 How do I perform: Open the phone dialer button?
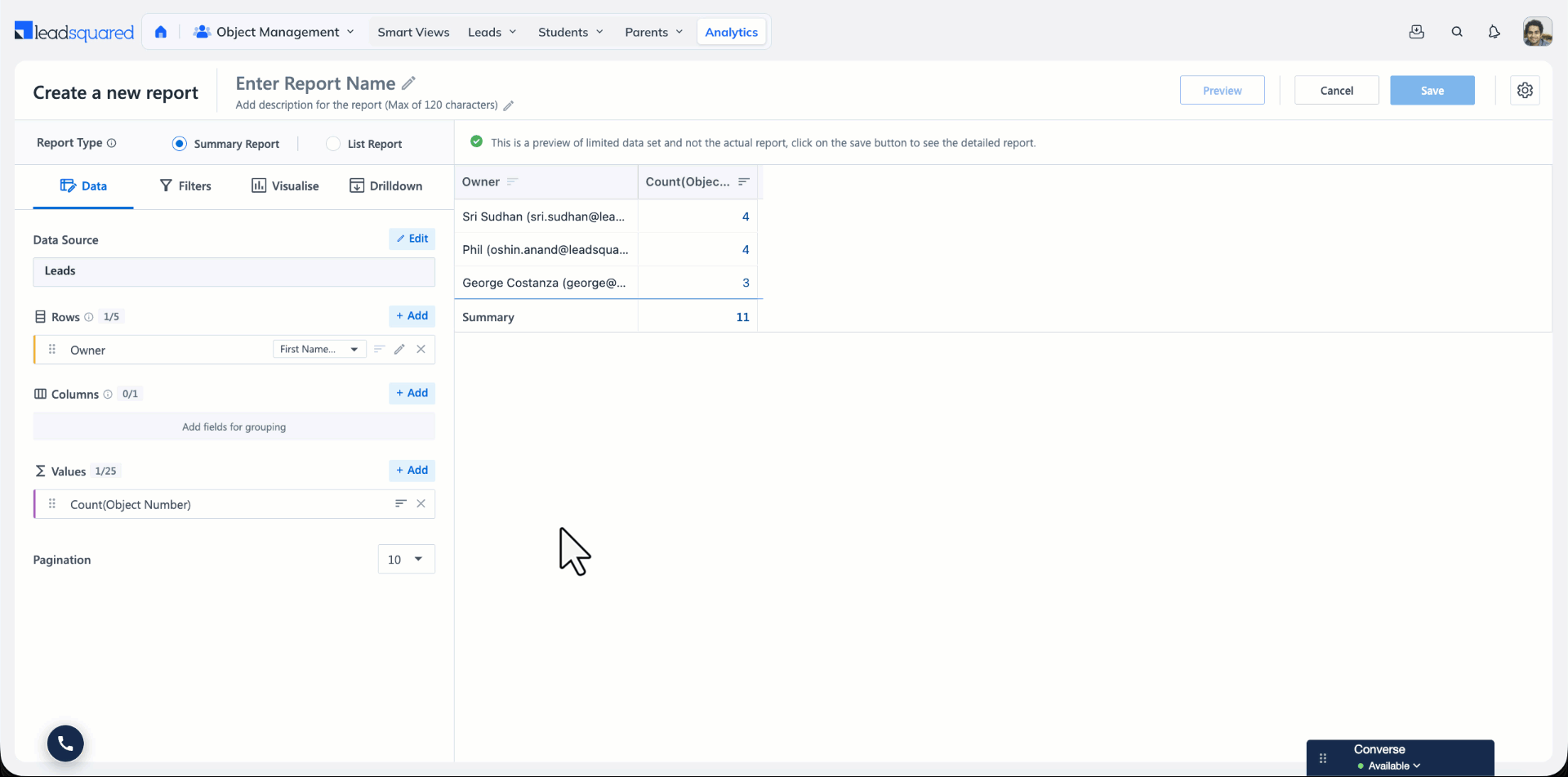[x=65, y=744]
